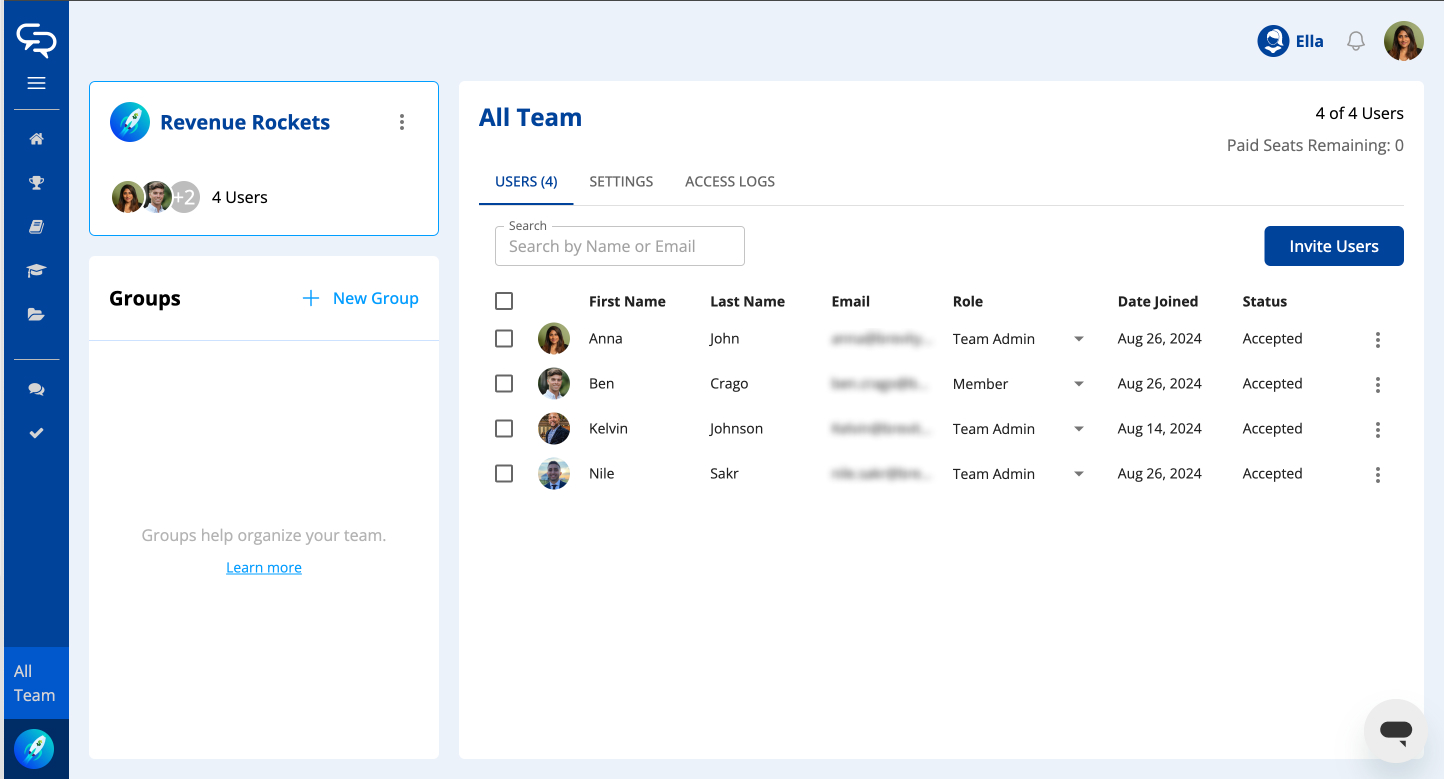Open the home icon in sidebar
This screenshot has width=1444, height=779.
click(36, 139)
